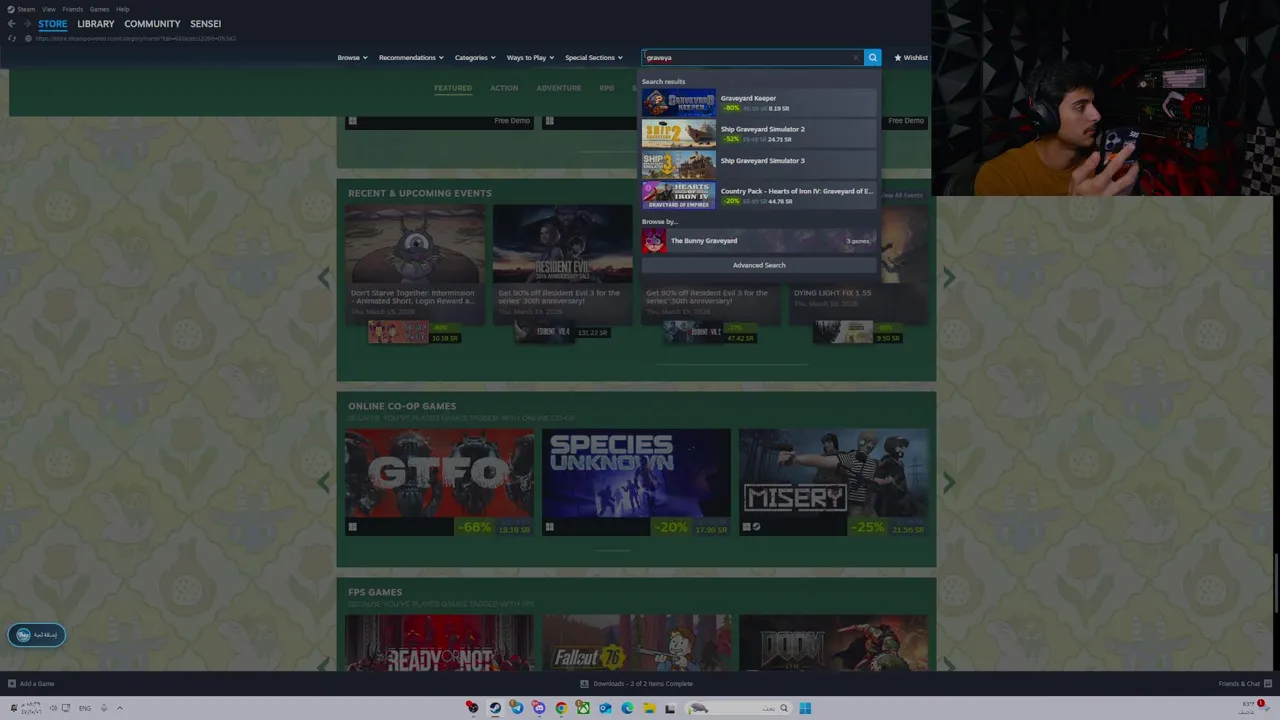Open the Friends menu
This screenshot has height=720, width=1280.
tap(72, 9)
